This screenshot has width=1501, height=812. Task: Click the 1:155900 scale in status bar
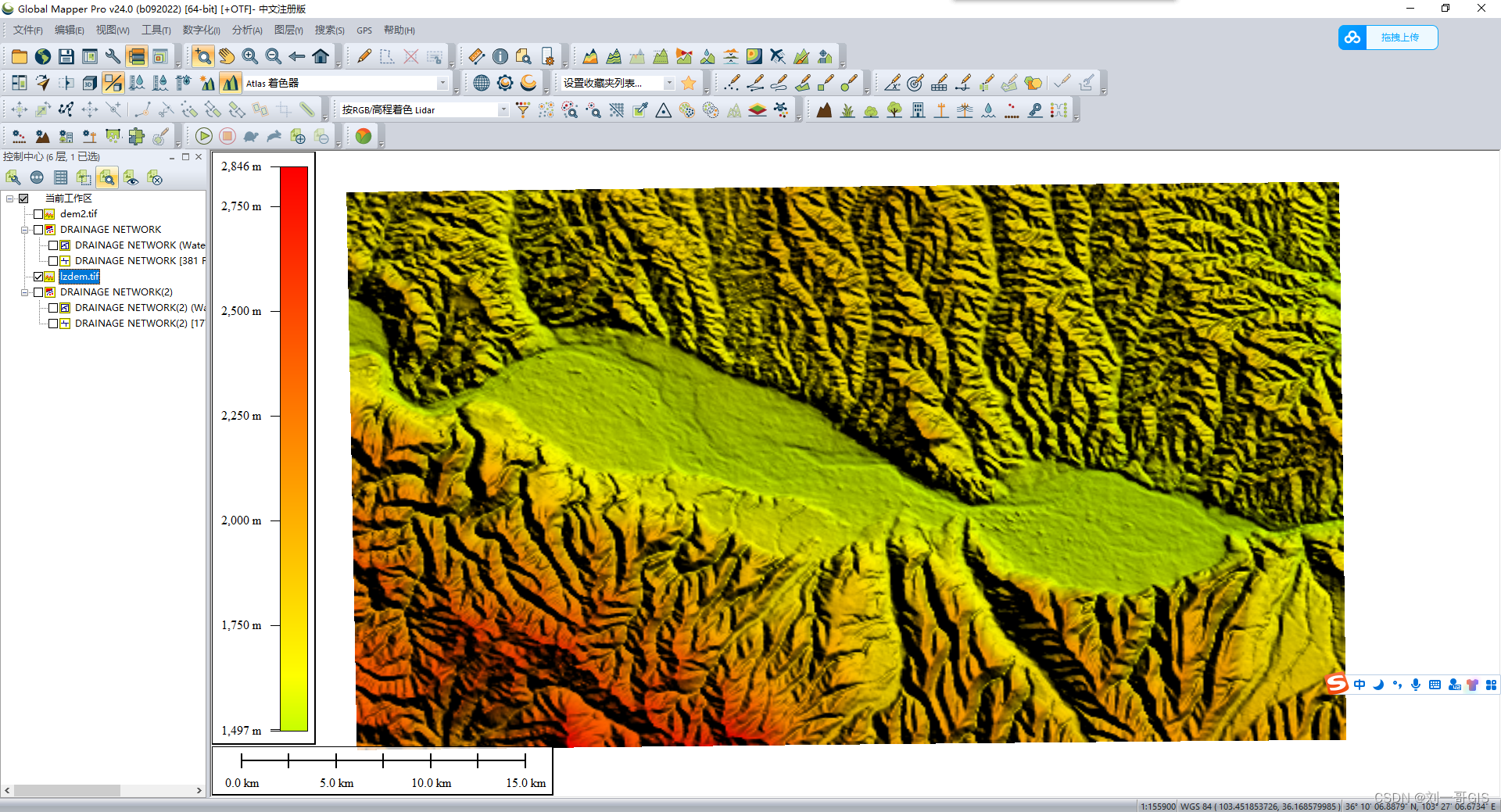pyautogui.click(x=1158, y=806)
